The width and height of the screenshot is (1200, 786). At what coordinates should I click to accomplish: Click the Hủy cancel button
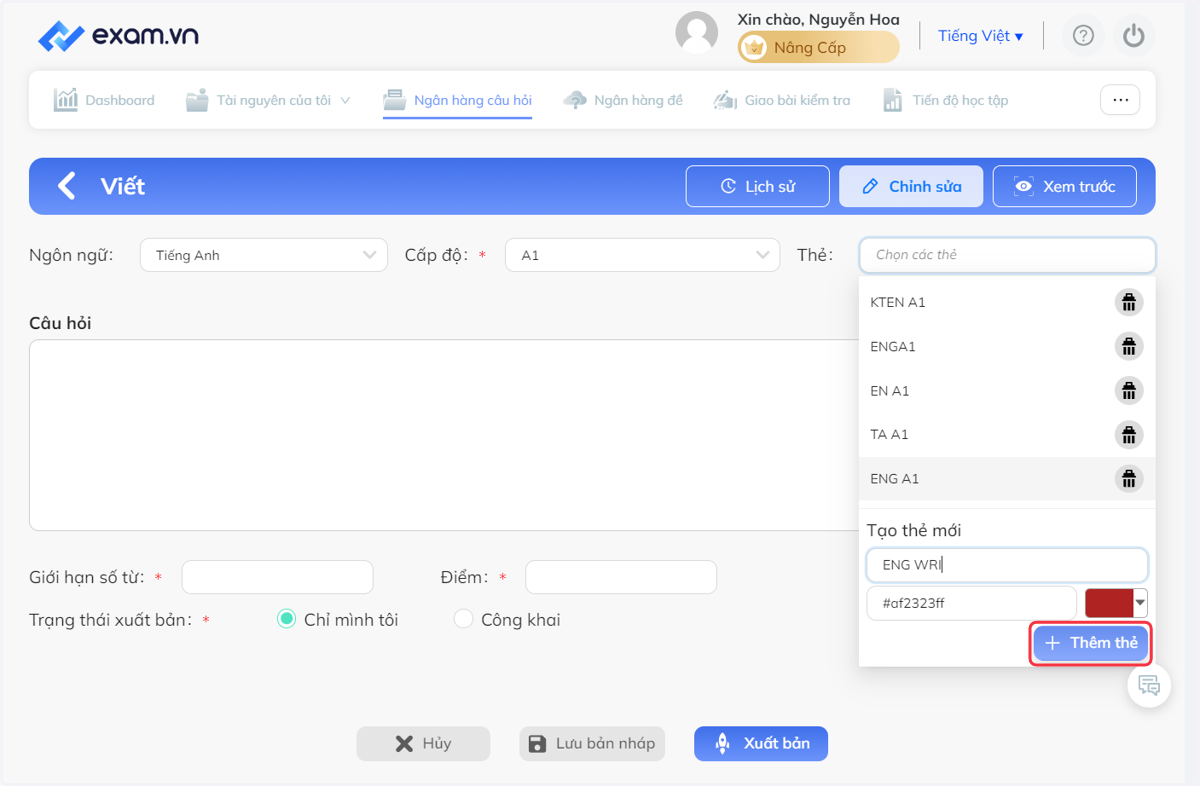point(424,744)
